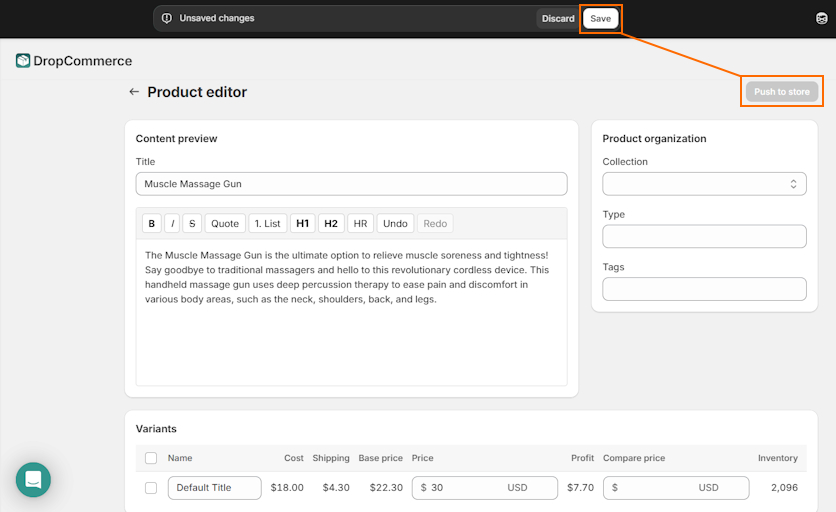Insert a block Quote
Image resolution: width=836 pixels, height=512 pixels.
pos(225,223)
